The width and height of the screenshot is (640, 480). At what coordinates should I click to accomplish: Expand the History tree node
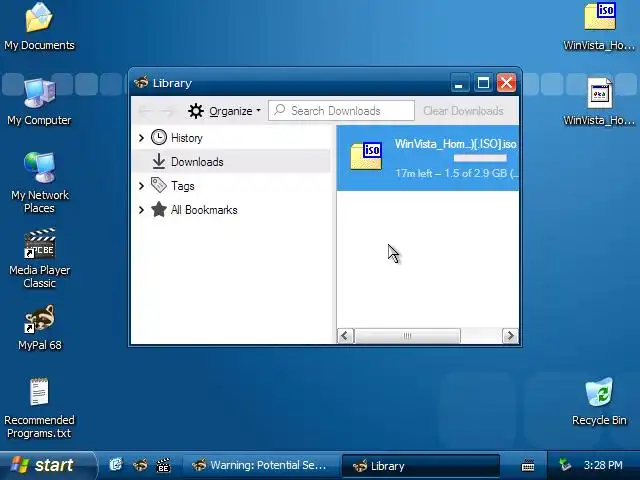pos(141,138)
